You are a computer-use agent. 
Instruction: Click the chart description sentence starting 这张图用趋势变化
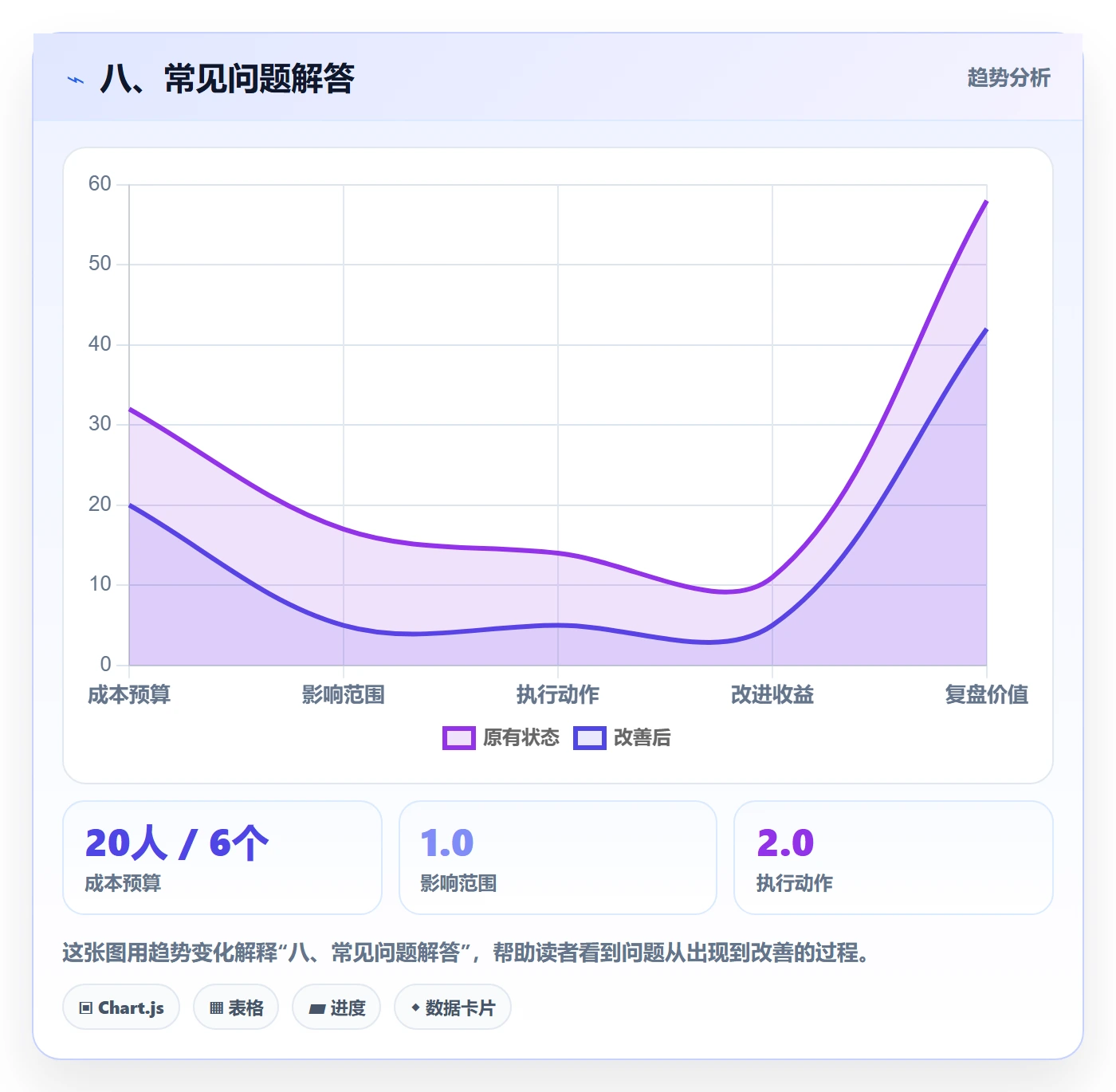click(466, 953)
